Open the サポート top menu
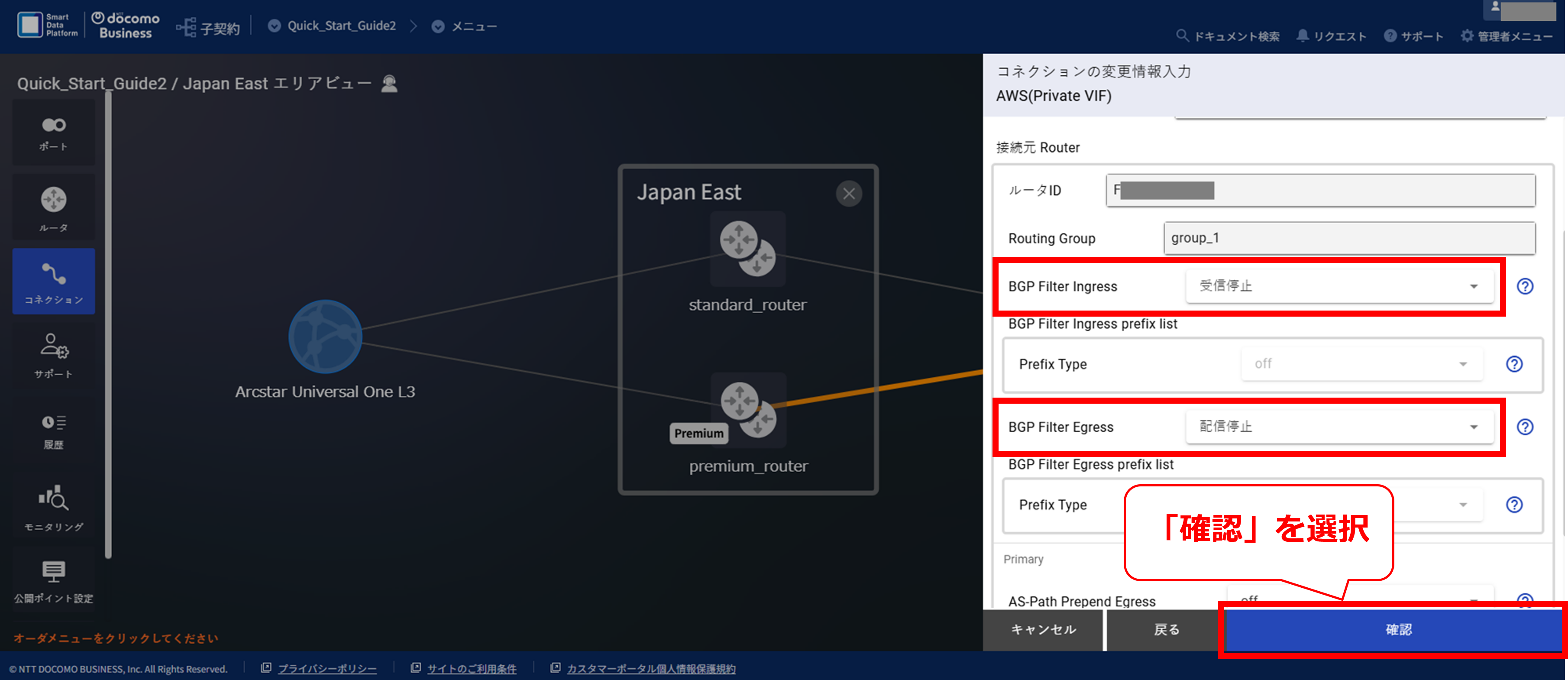Viewport: 1568px width, 680px height. tap(1413, 36)
